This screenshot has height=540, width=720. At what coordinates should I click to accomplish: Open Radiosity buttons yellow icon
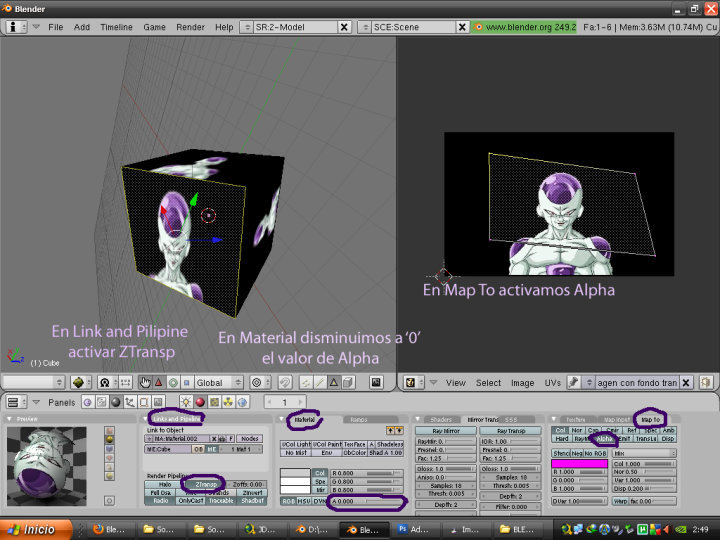click(229, 403)
